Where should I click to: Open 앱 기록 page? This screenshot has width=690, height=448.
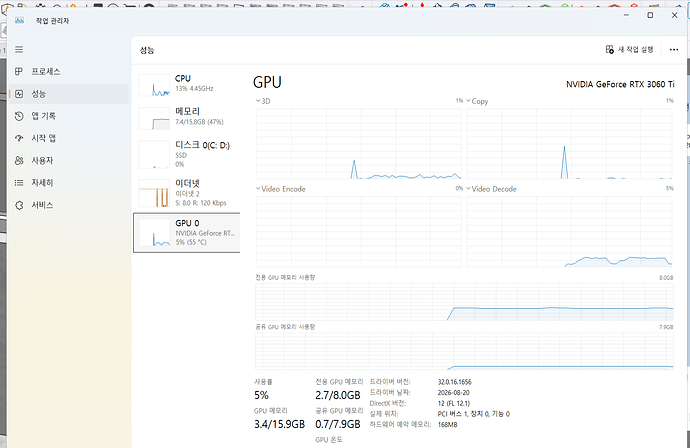tap(44, 116)
